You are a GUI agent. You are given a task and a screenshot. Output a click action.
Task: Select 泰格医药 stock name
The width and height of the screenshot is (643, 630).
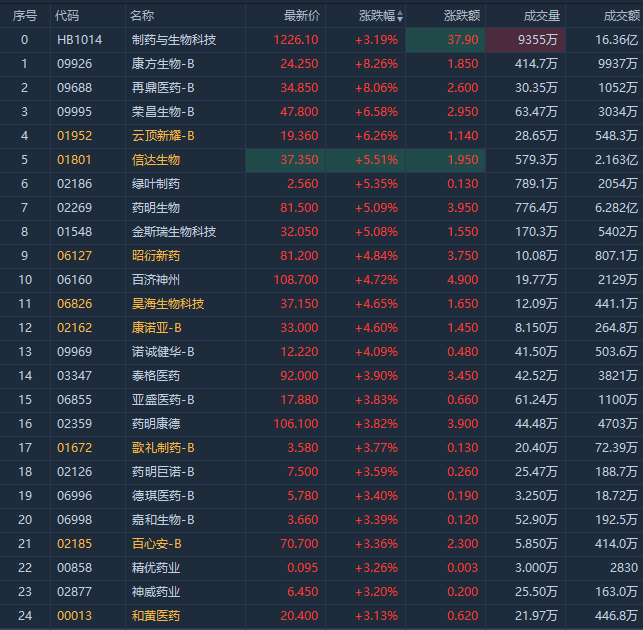pyautogui.click(x=156, y=376)
